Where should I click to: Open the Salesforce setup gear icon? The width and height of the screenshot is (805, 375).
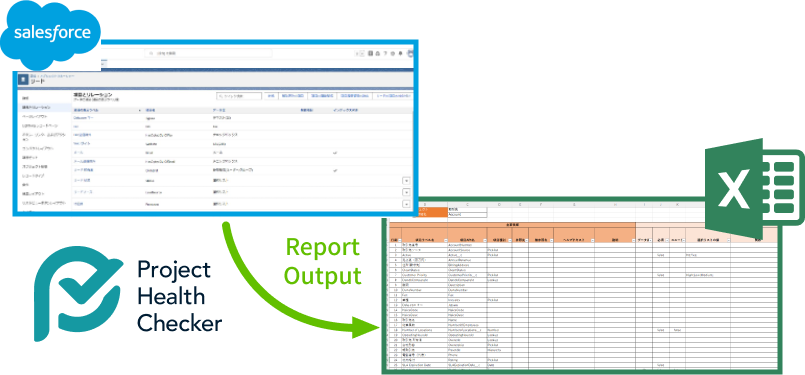pyautogui.click(x=393, y=53)
